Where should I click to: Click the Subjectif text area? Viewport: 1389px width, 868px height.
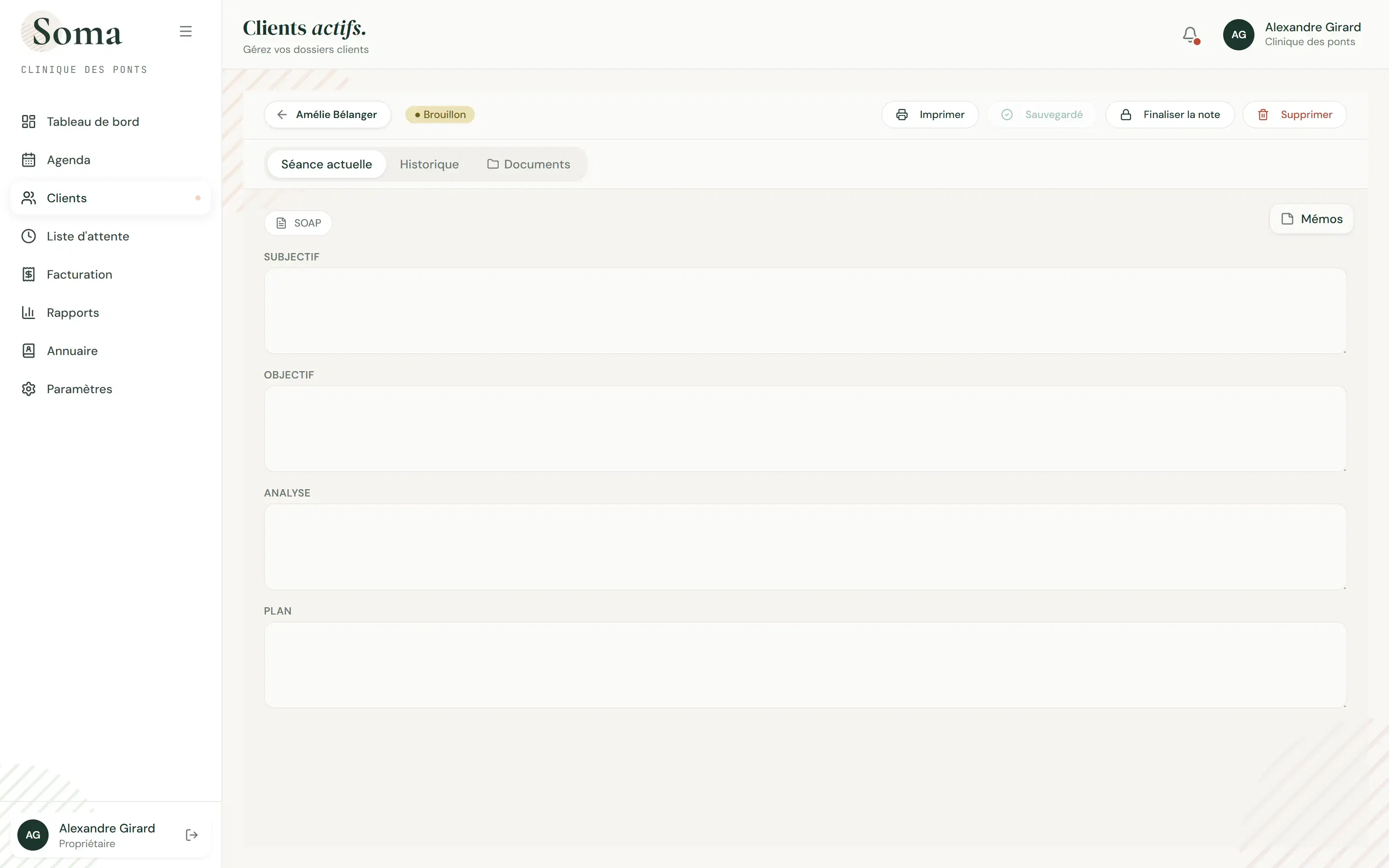pos(805,311)
